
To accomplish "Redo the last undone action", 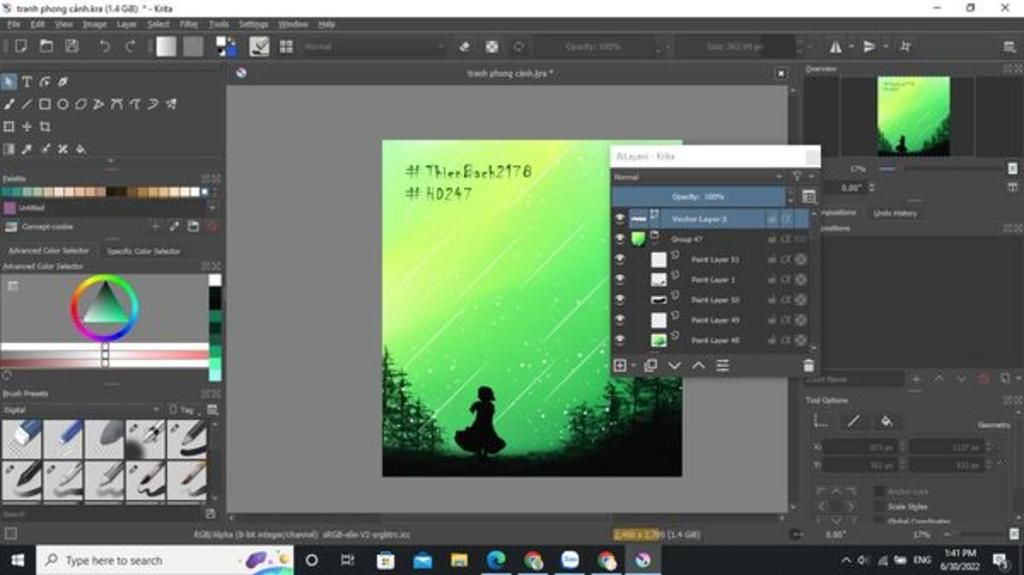I will [130, 46].
